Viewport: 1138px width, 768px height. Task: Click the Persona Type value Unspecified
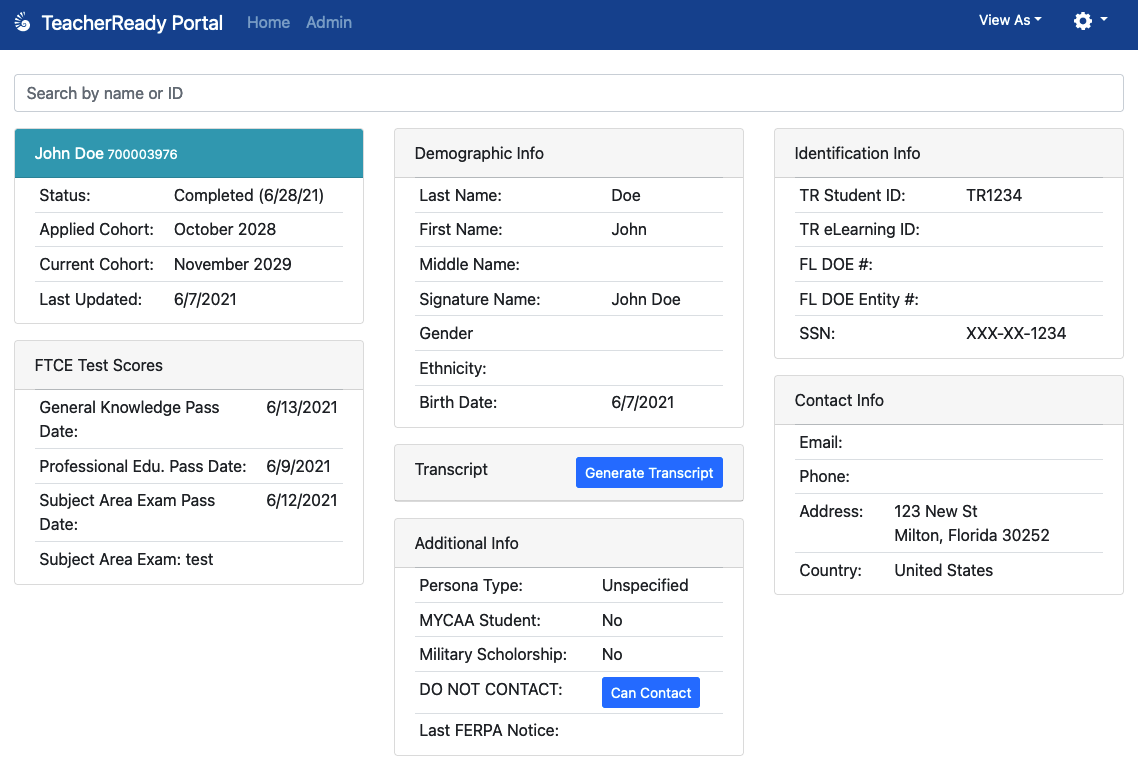[645, 585]
